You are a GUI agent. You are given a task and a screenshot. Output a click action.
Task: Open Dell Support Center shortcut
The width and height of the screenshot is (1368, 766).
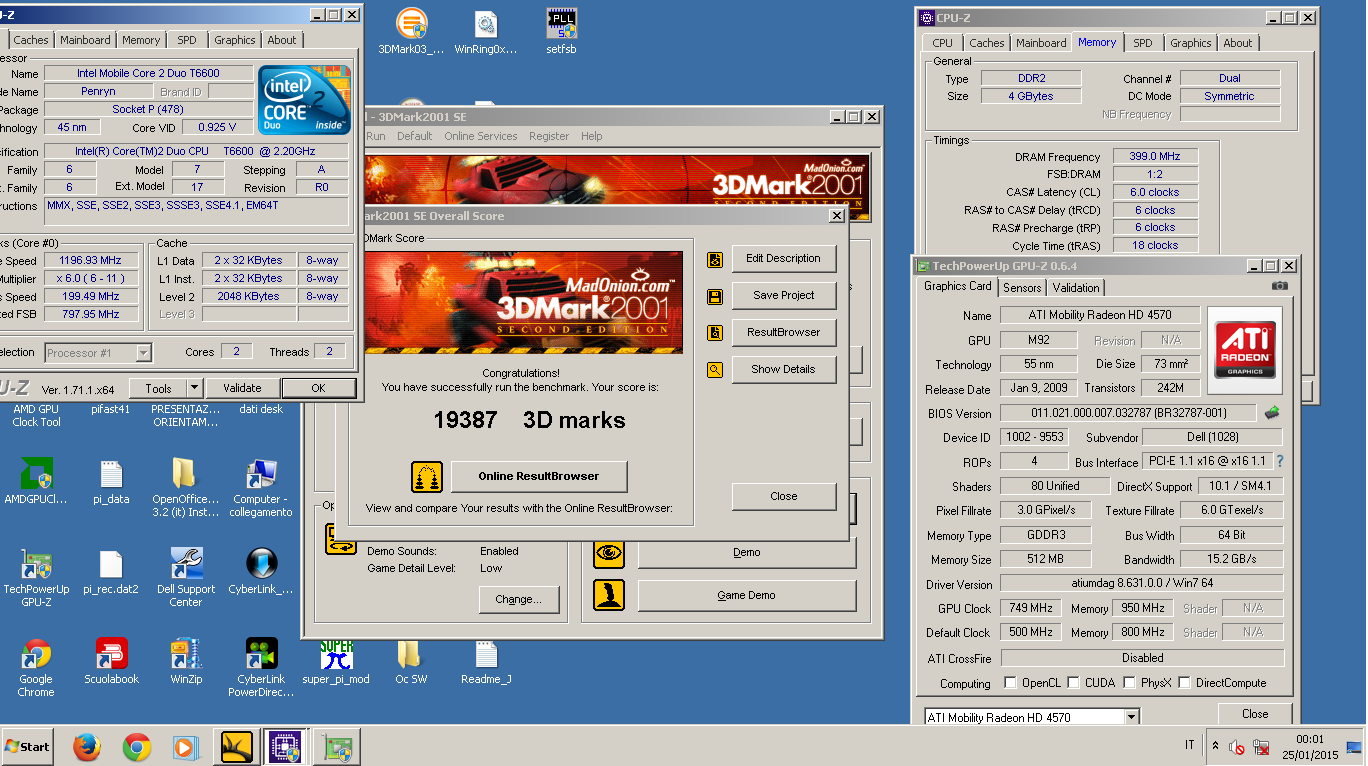click(186, 577)
